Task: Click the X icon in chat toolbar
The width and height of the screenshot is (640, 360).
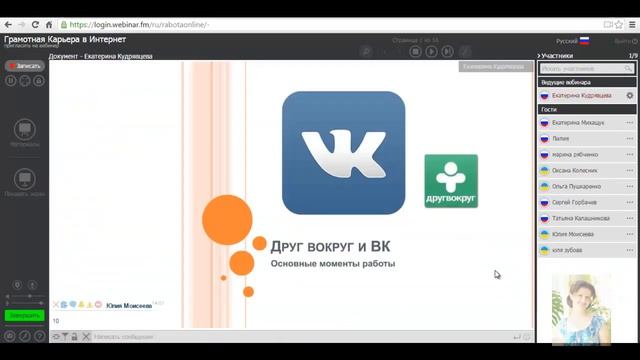Action: pos(86,337)
